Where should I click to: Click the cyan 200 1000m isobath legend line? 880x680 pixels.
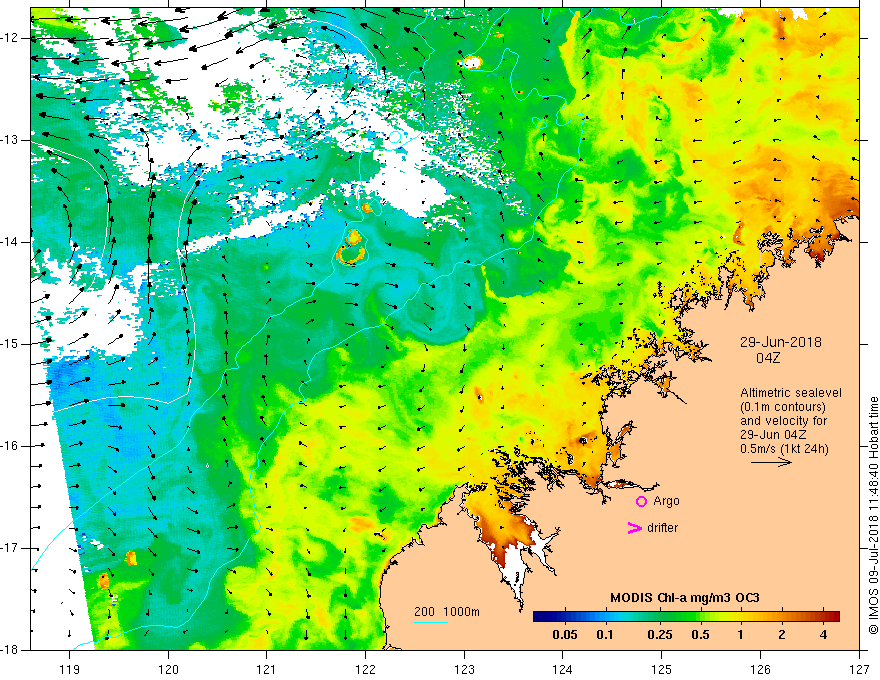pos(431,622)
